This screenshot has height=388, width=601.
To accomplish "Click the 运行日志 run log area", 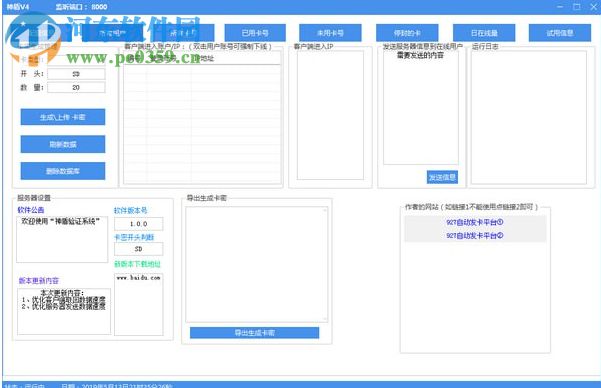I will [x=529, y=117].
